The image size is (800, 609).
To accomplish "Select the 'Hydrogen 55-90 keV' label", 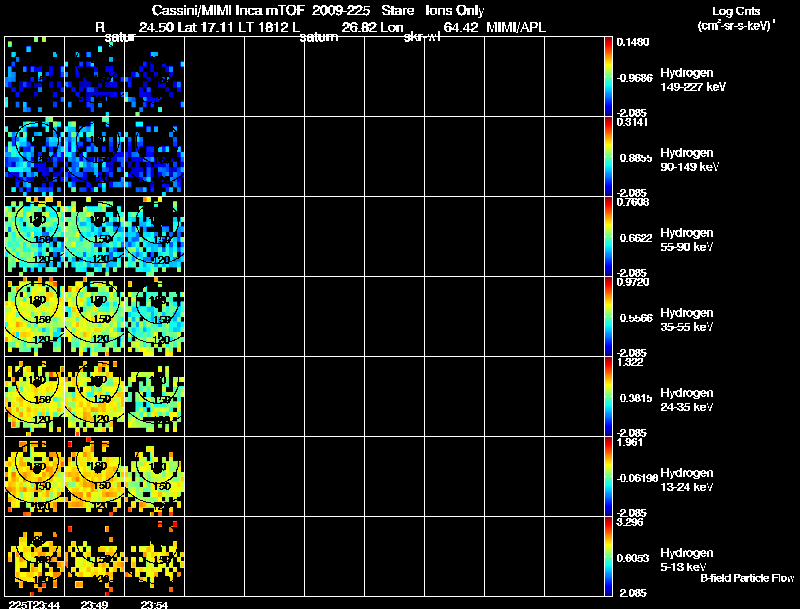I will [687, 240].
